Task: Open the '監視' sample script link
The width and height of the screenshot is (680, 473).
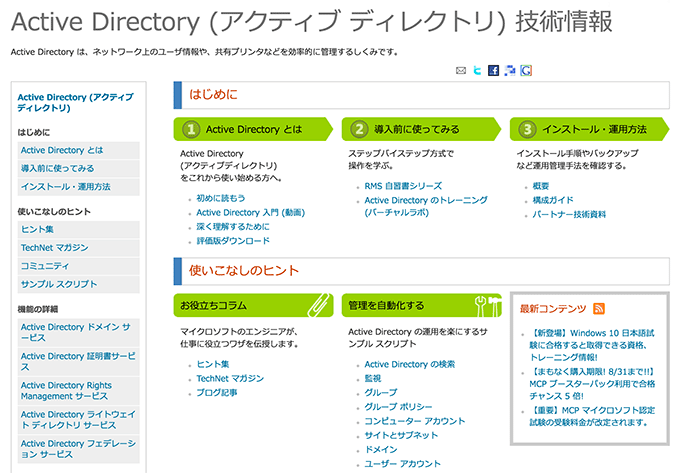Action: pos(373,378)
